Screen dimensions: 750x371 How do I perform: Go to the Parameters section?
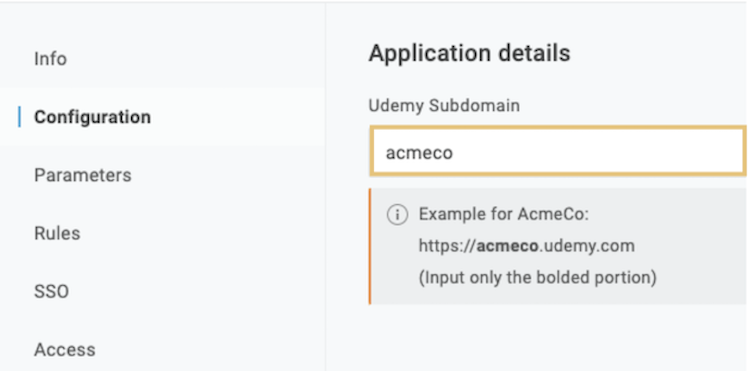83,175
